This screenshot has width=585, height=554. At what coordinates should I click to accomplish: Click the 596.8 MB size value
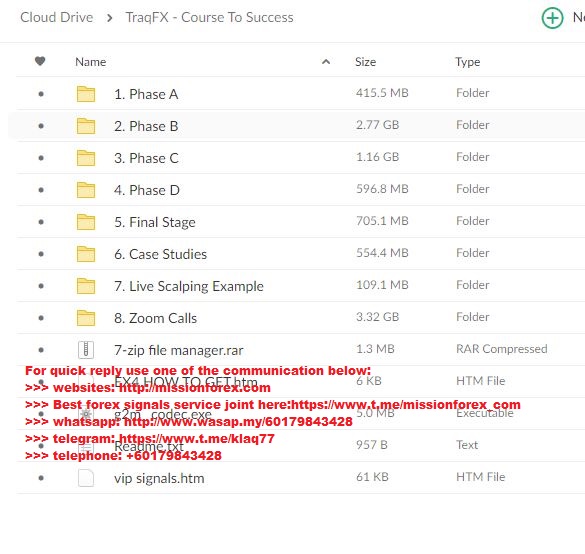(382, 189)
